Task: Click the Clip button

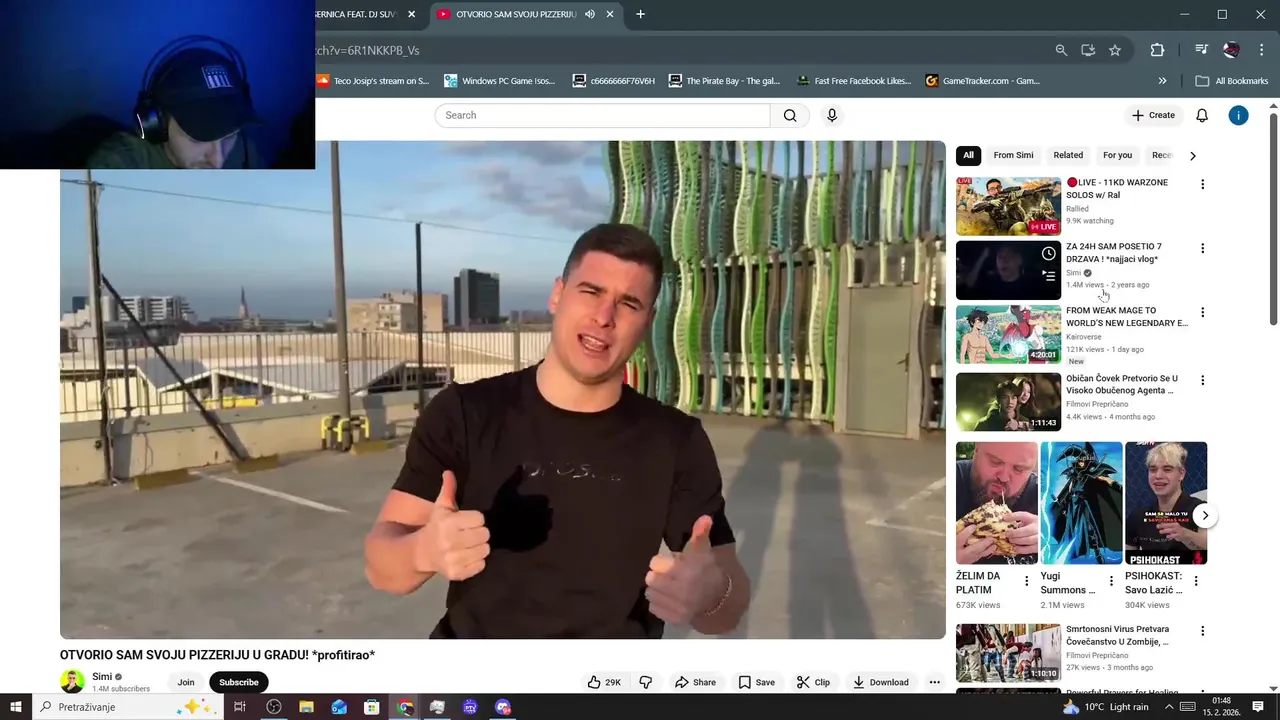Action: click(813, 682)
